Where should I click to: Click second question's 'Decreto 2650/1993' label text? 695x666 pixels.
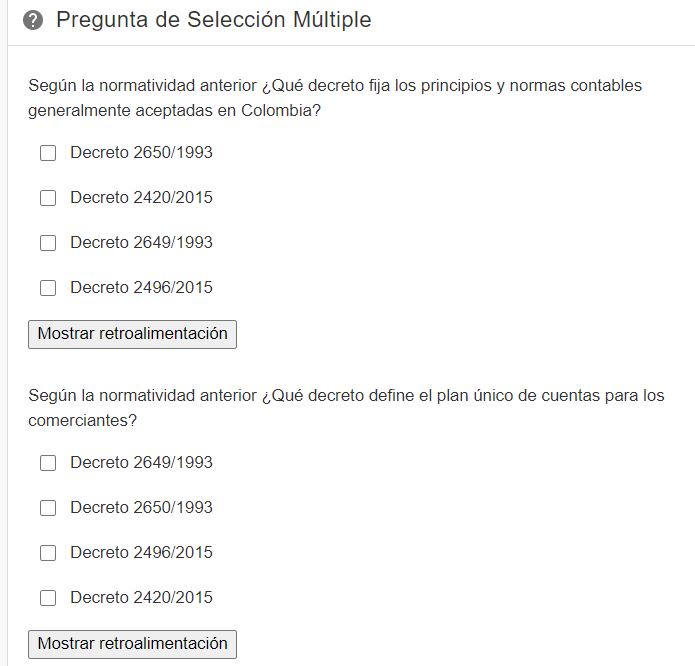tap(141, 507)
